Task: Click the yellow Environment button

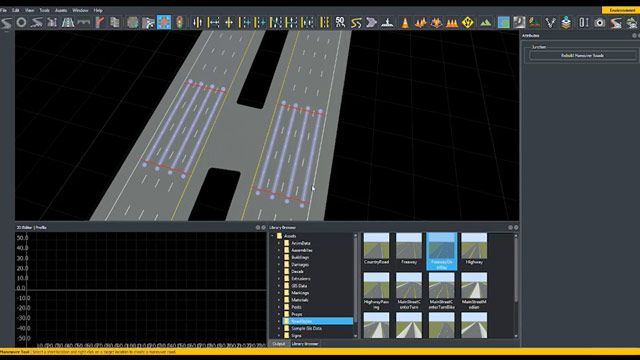Action: coord(621,10)
